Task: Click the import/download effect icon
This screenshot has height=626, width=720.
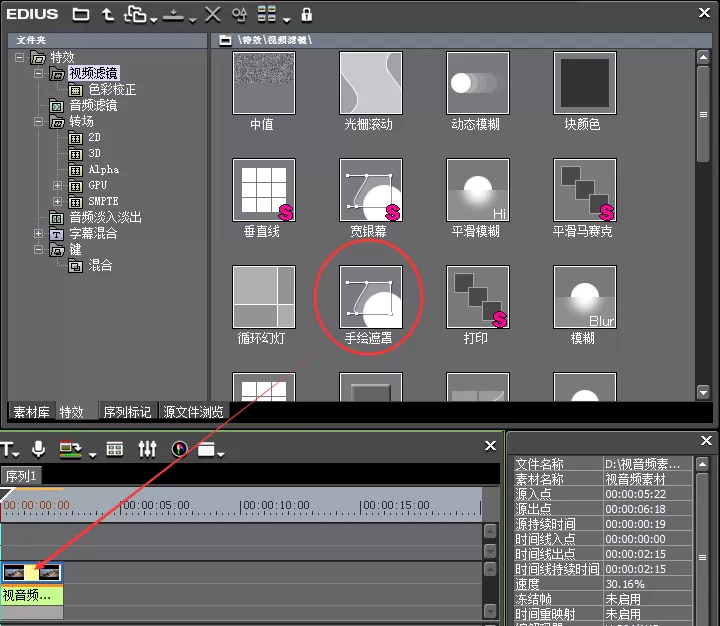Action: point(174,15)
